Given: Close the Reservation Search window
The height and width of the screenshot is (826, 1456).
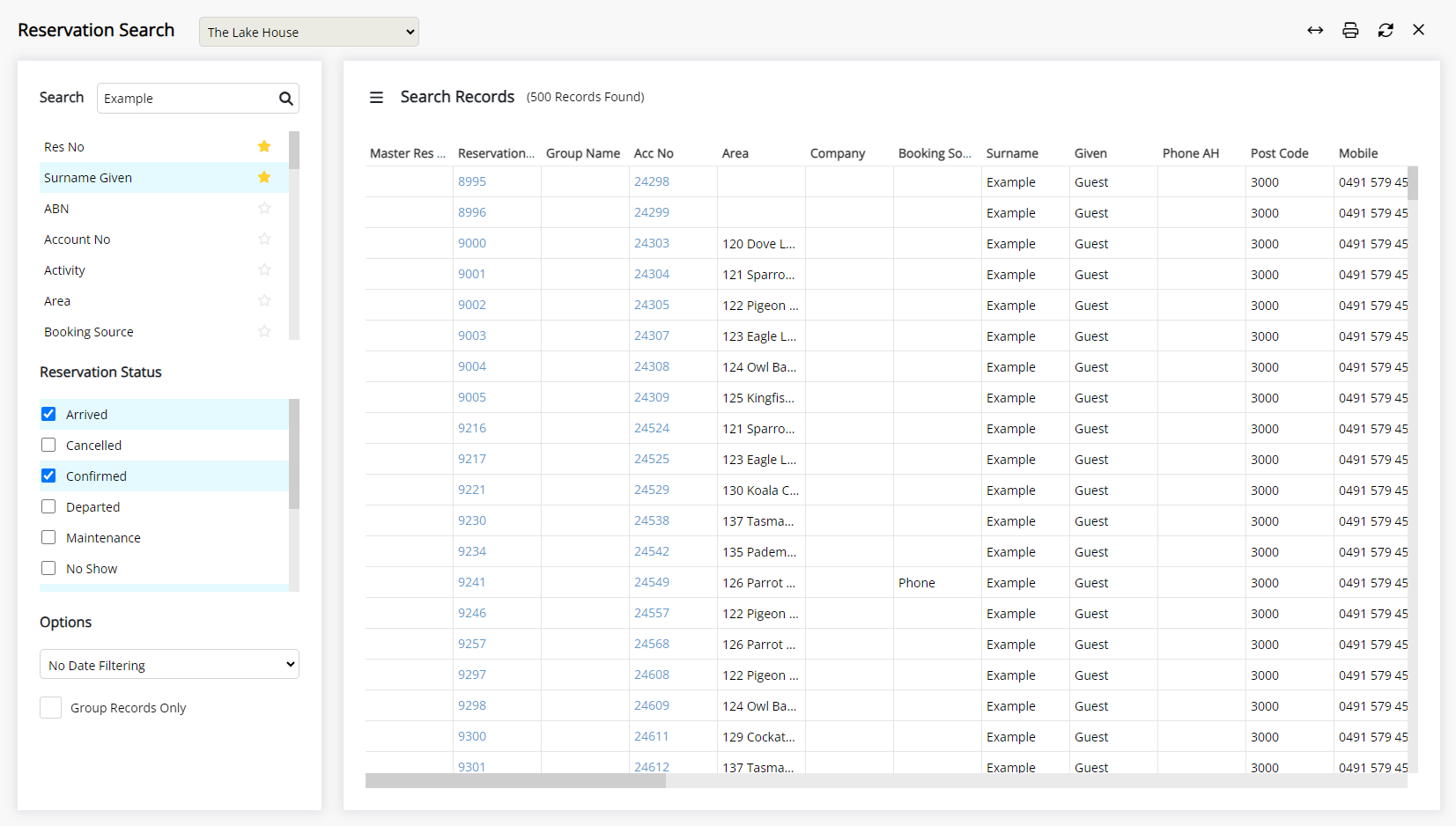Looking at the screenshot, I should 1418,30.
